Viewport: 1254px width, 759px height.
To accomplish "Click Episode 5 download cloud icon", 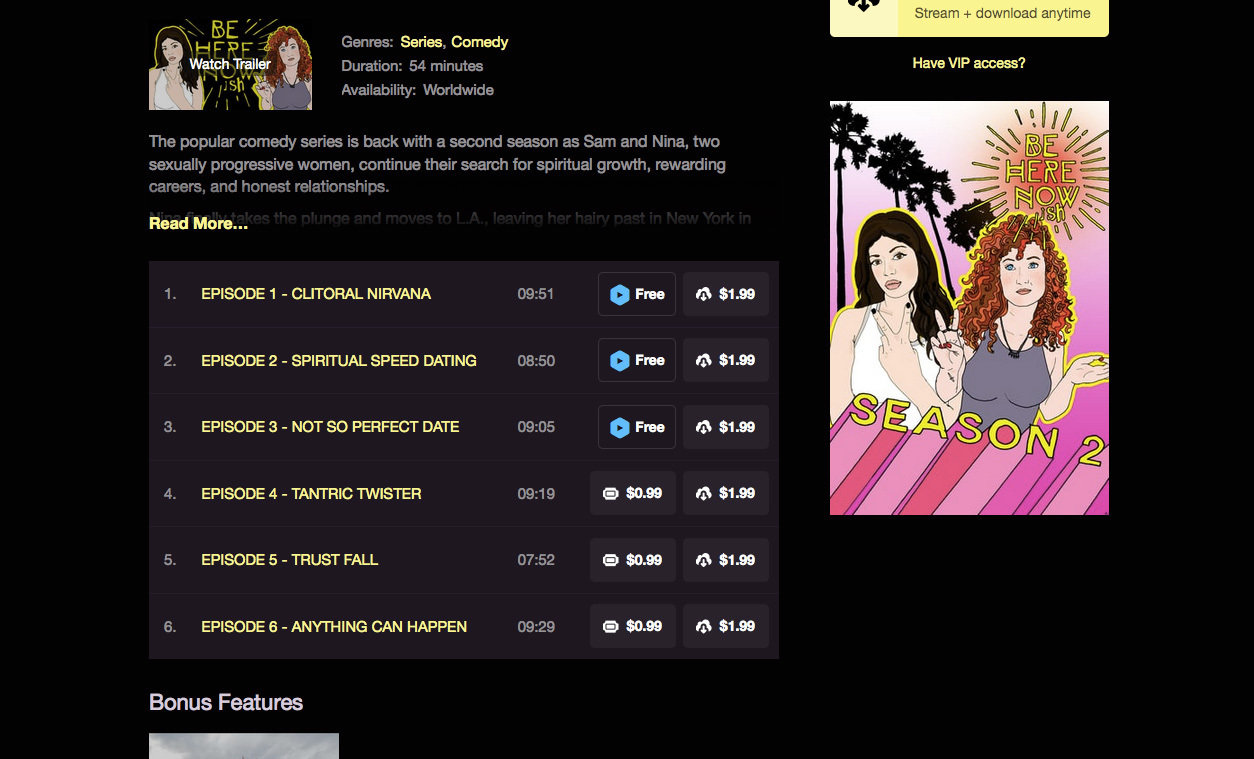I will coord(703,560).
